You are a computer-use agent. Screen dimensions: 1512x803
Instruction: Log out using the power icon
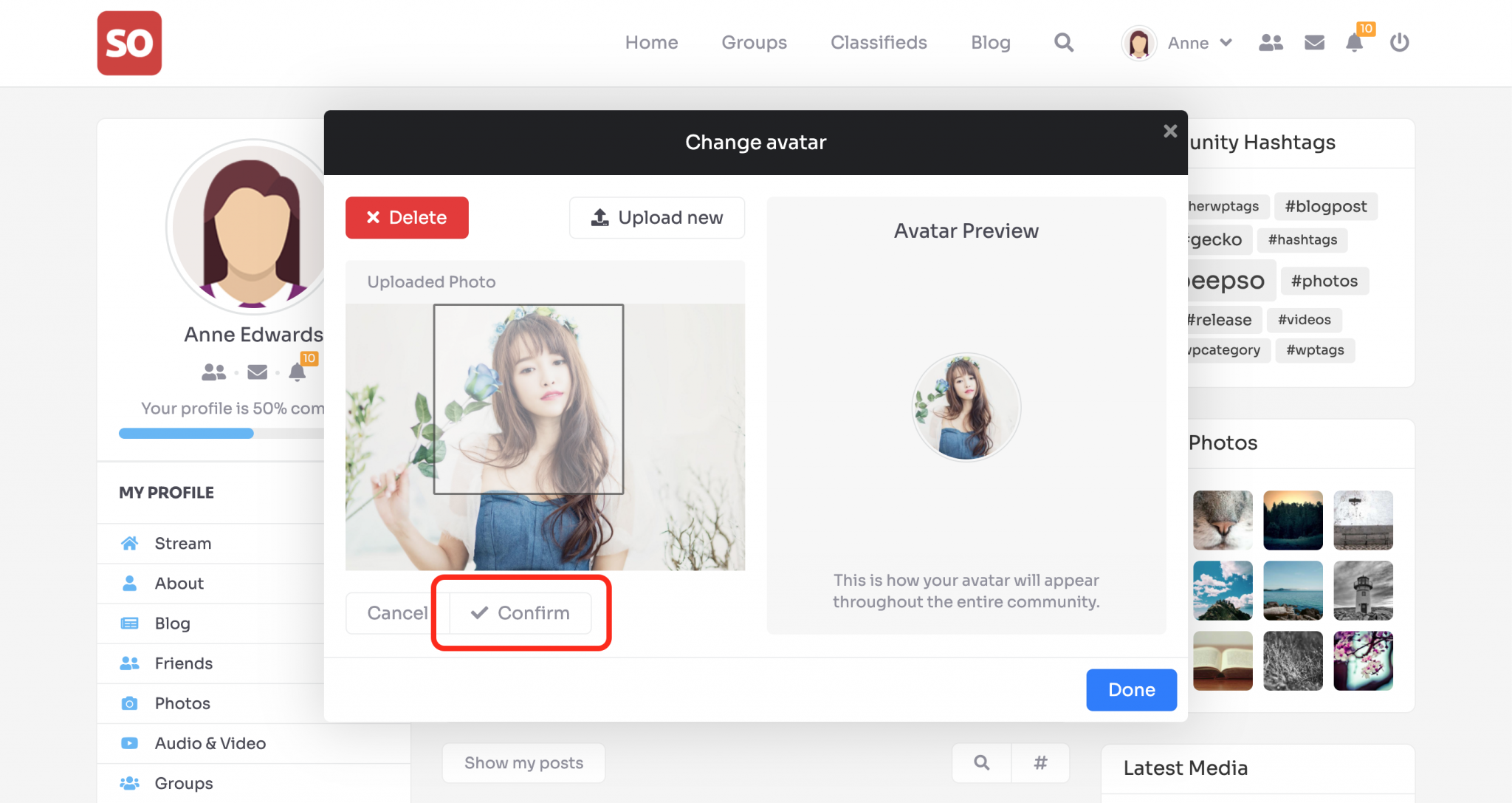coord(1399,42)
